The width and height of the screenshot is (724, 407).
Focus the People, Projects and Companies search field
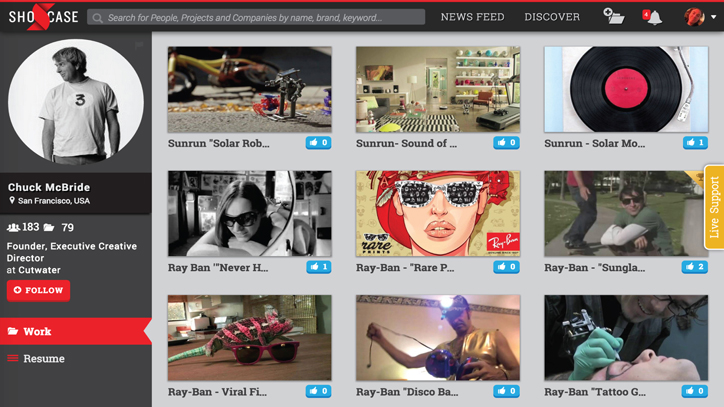[256, 18]
